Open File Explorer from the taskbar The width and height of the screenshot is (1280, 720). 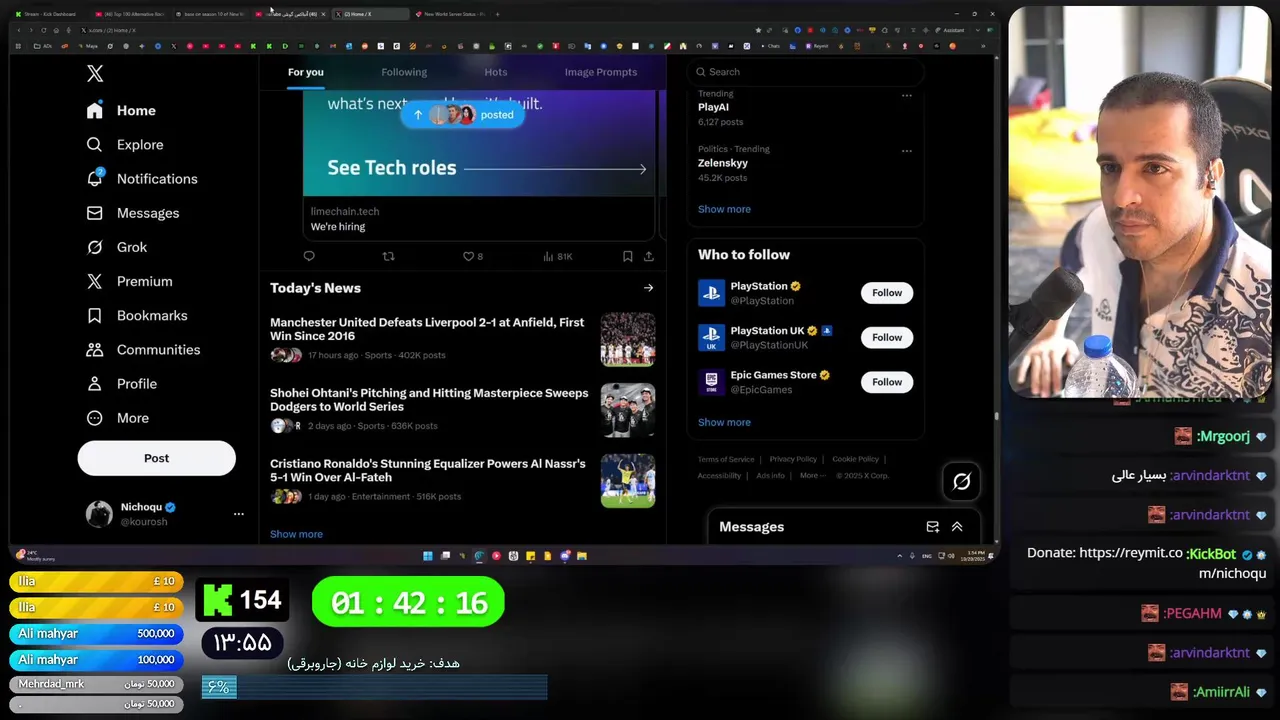click(x=582, y=556)
